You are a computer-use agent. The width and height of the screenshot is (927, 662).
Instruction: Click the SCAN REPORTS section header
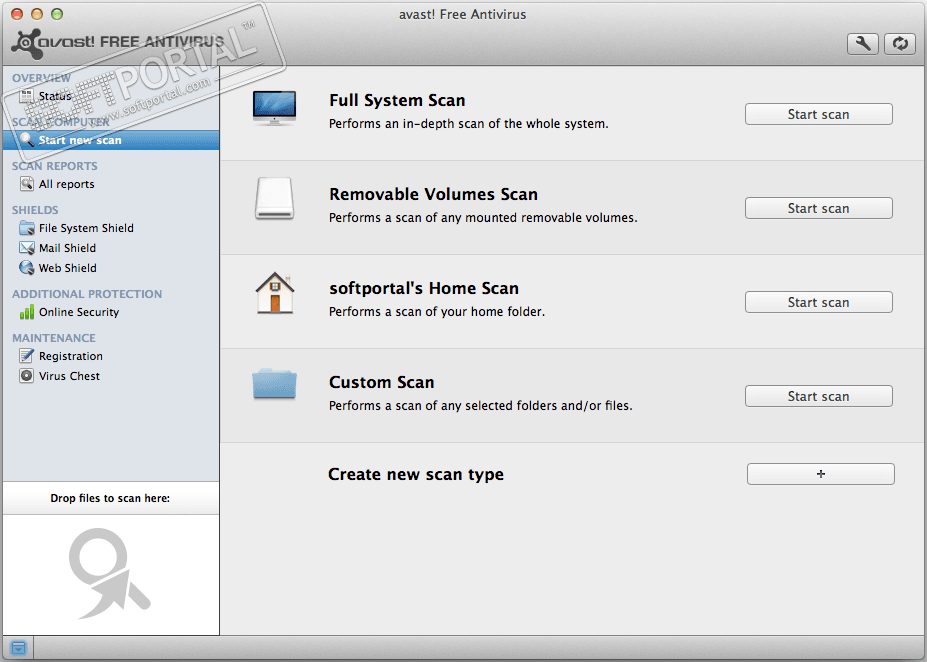click(54, 166)
